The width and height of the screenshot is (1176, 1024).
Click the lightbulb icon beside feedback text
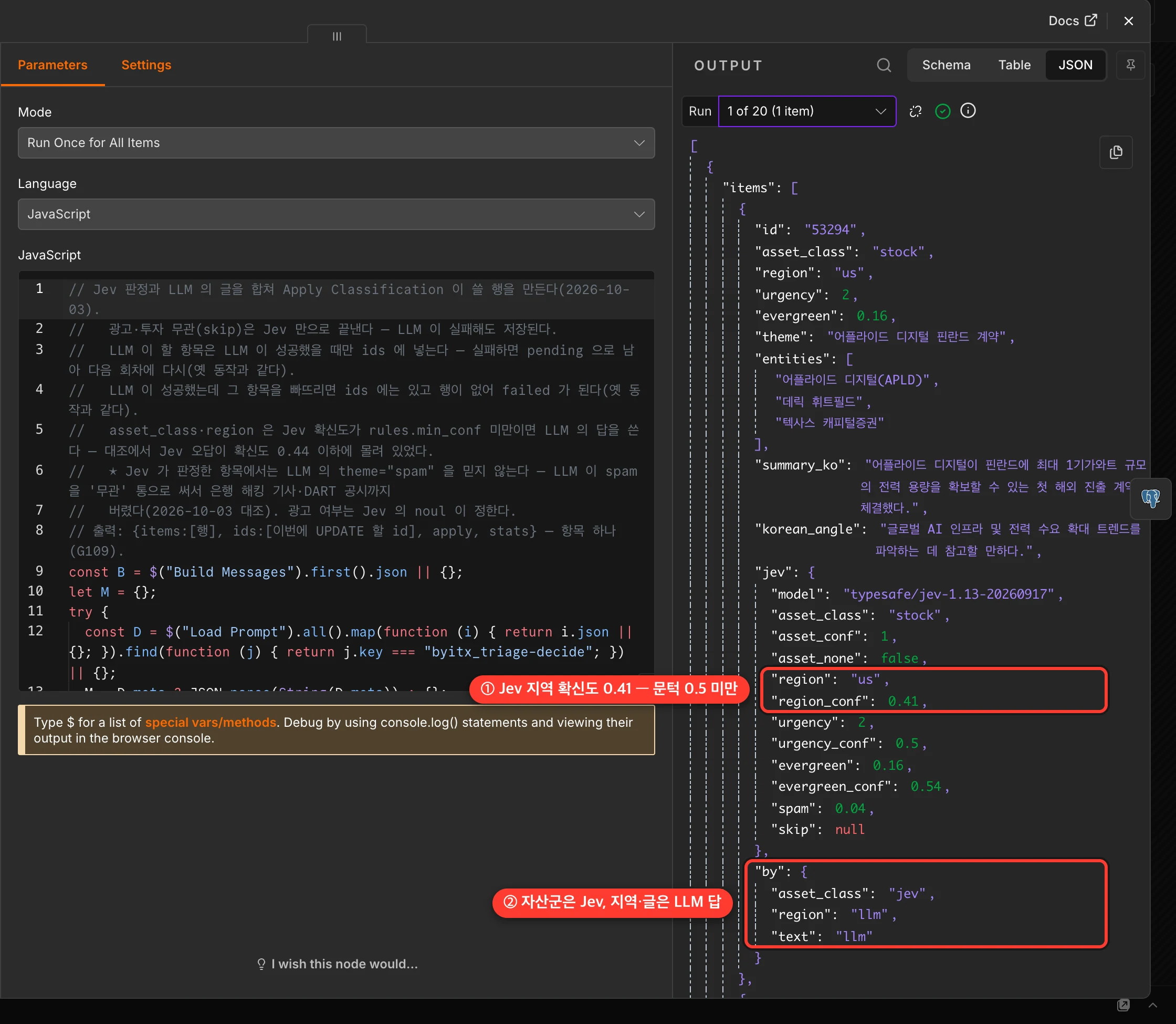[x=261, y=964]
